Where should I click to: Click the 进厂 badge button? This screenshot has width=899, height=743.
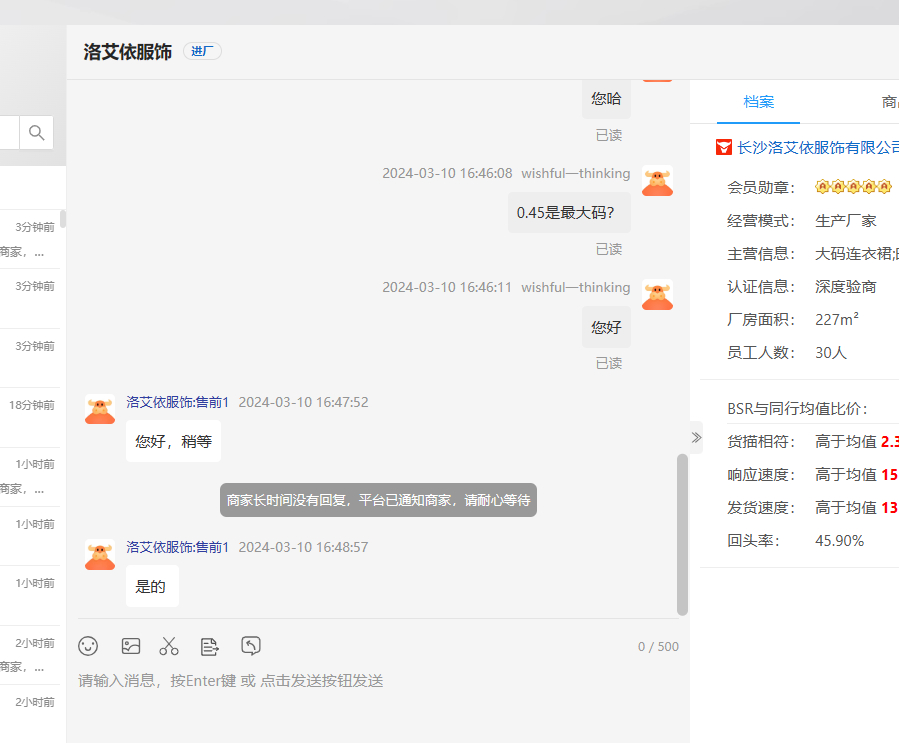(202, 51)
